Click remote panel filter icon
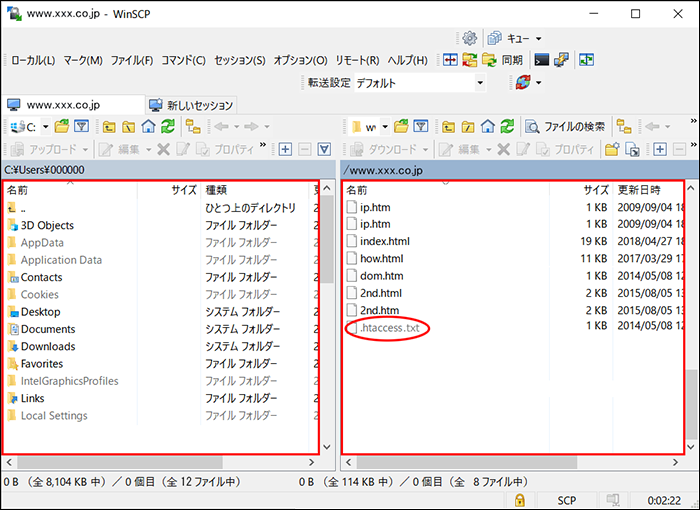700x510 pixels. [422, 127]
